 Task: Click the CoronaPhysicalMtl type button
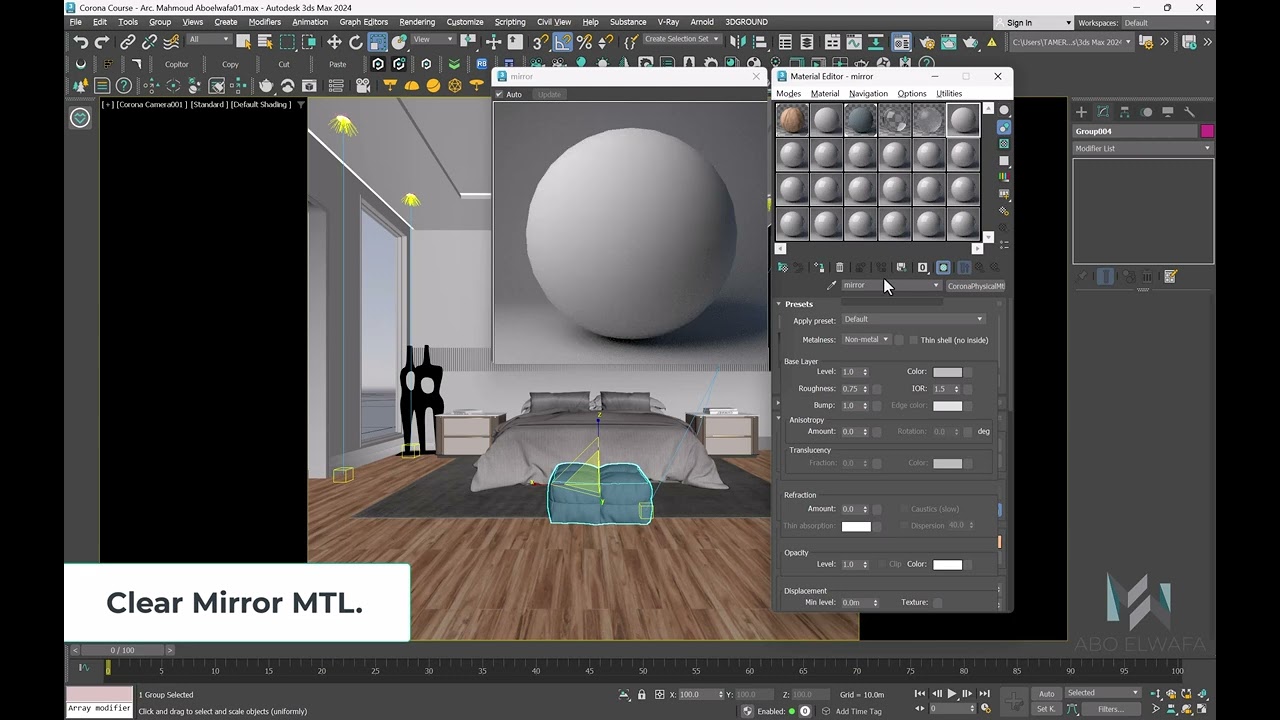[976, 286]
